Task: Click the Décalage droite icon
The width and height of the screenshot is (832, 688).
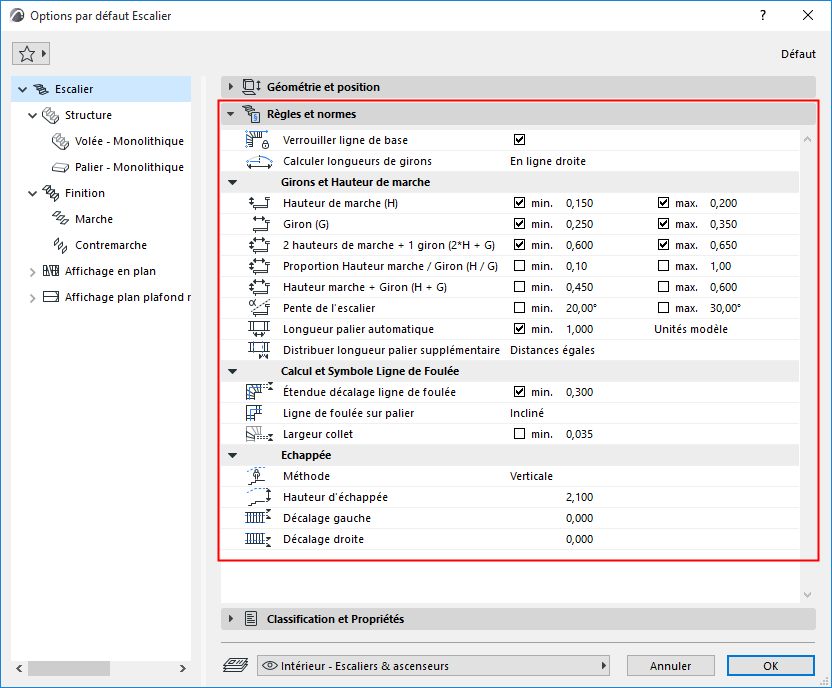Action: pyautogui.click(x=258, y=539)
